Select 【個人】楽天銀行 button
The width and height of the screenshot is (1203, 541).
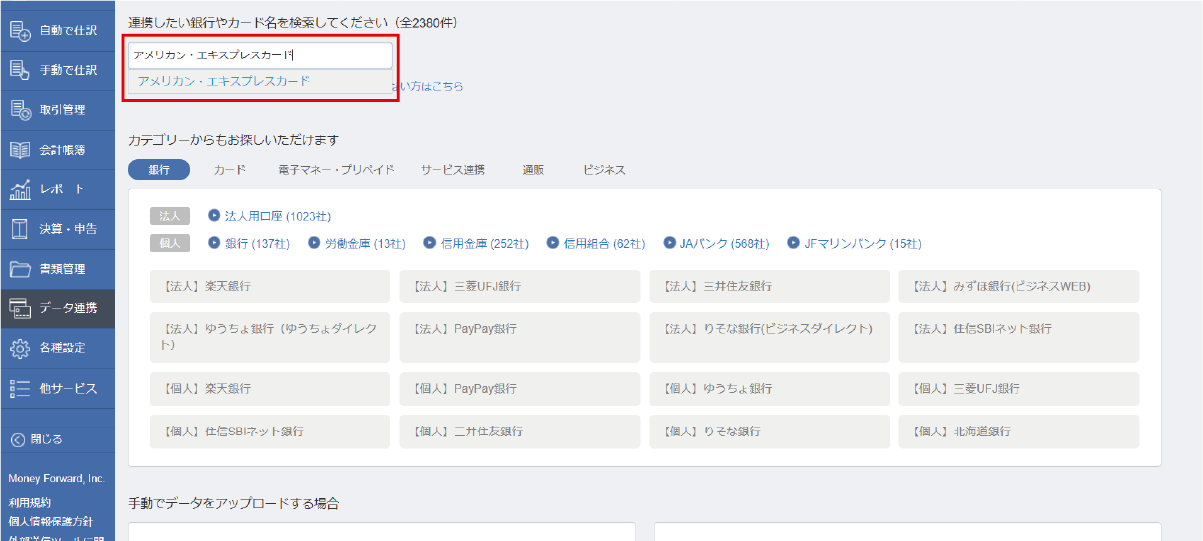(x=270, y=389)
